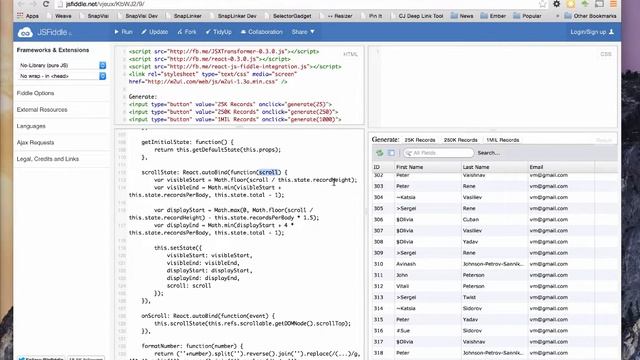Screen dimensions: 640x360
Task: Expand Languages section
Action: point(31,126)
